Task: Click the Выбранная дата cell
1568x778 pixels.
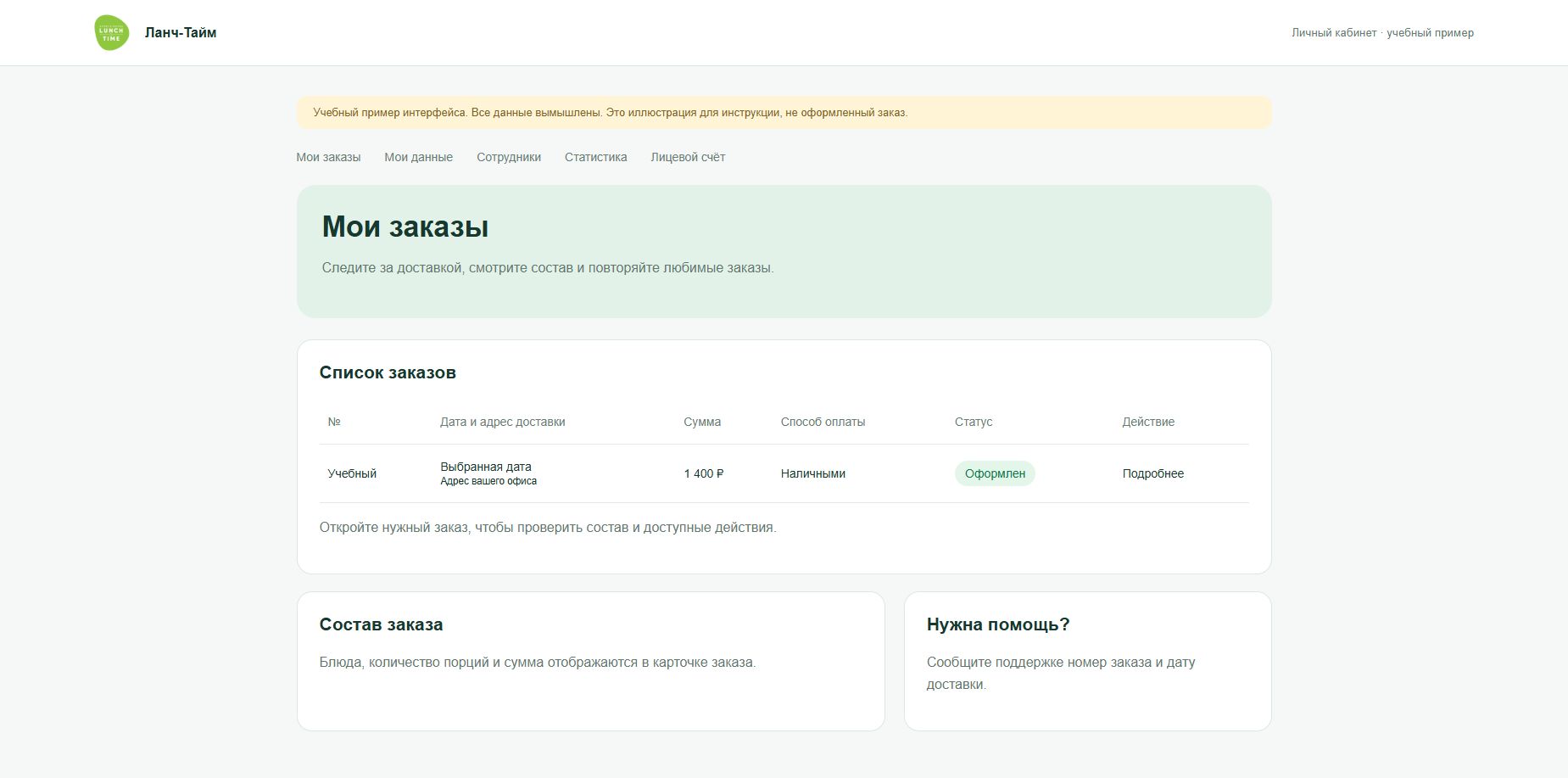Action: click(486, 467)
